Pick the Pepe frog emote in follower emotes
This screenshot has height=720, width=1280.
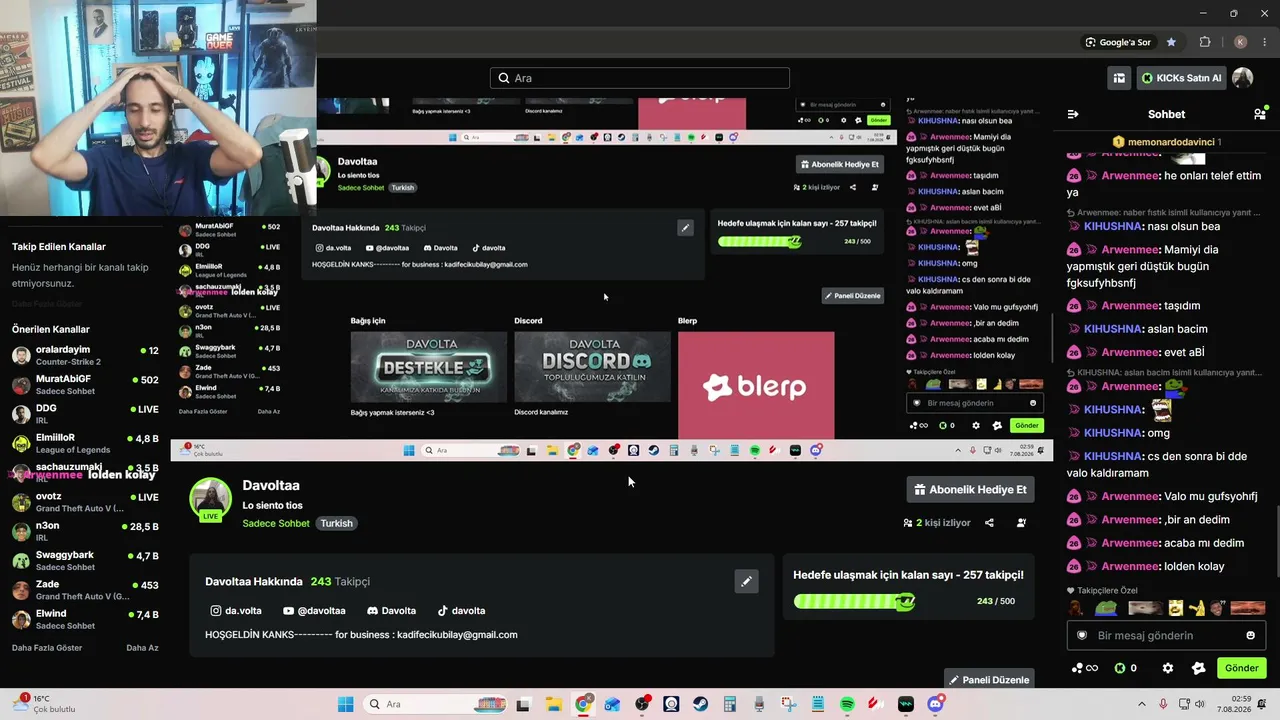(x=1105, y=608)
